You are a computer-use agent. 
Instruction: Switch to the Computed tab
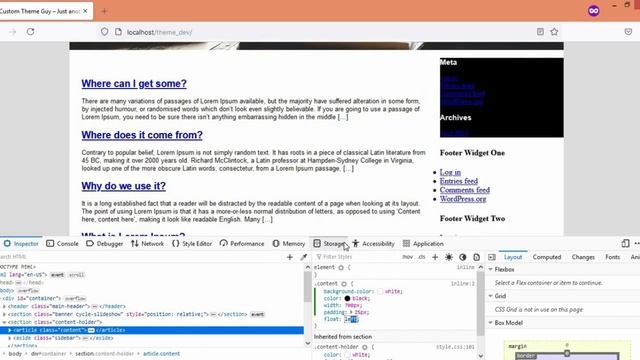point(547,257)
